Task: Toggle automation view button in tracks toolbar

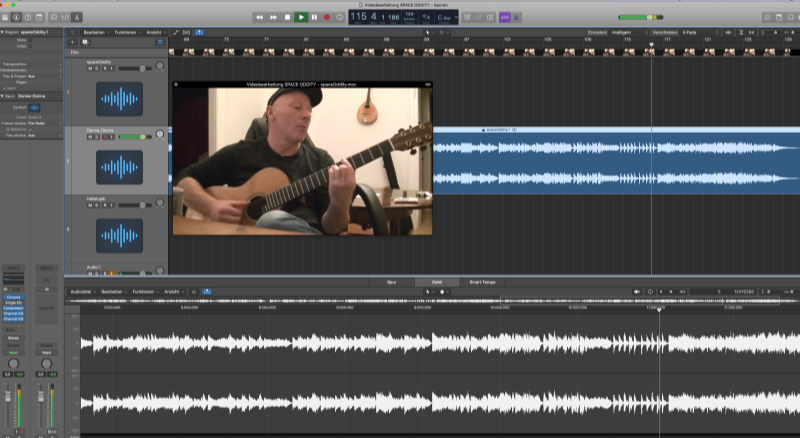Action: (176, 33)
